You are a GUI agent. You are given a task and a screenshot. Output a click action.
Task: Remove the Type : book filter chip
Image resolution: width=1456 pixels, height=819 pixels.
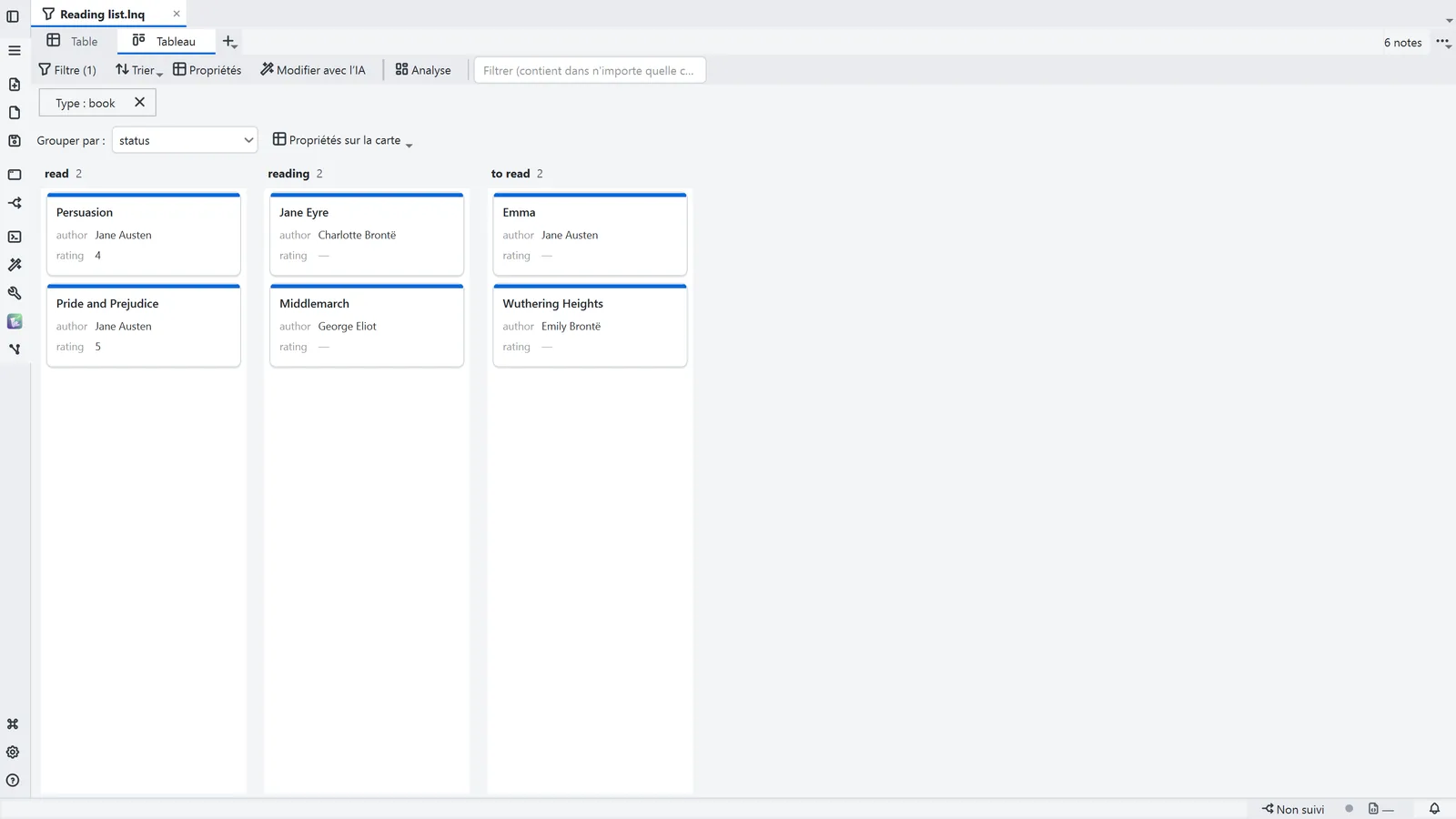(139, 102)
